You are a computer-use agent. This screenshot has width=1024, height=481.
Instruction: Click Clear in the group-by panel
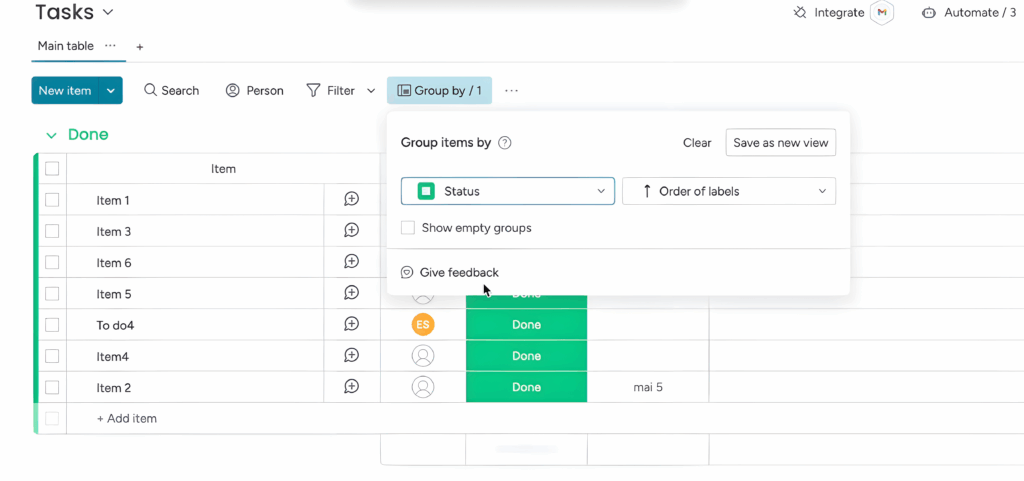[x=697, y=143]
